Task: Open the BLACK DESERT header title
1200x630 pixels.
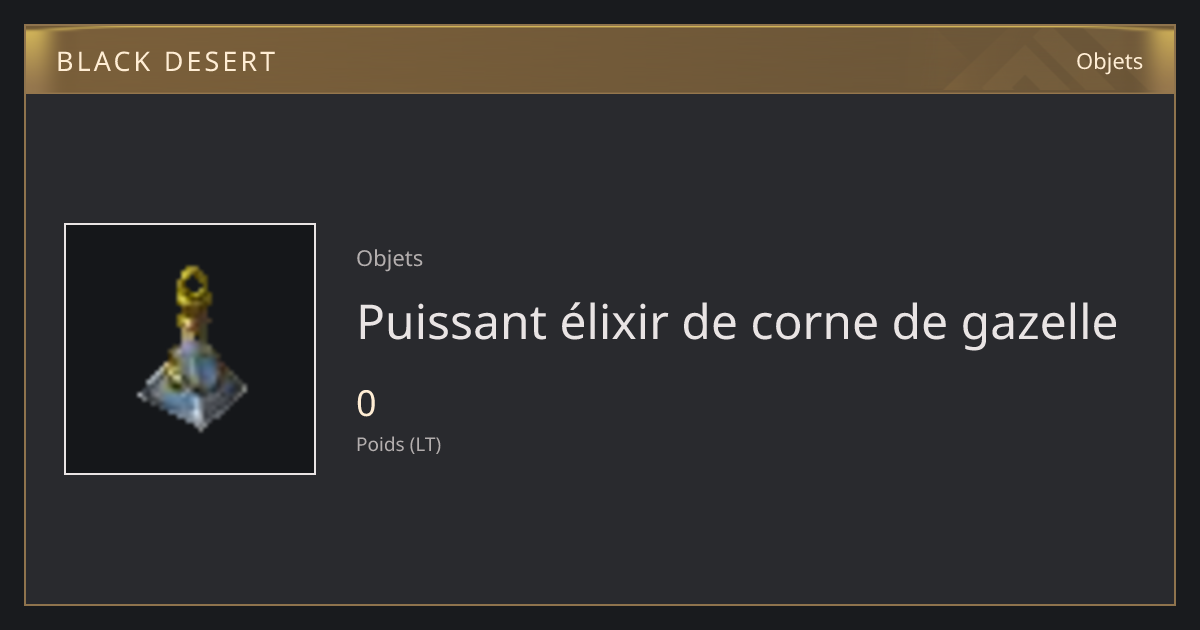Action: (166, 62)
